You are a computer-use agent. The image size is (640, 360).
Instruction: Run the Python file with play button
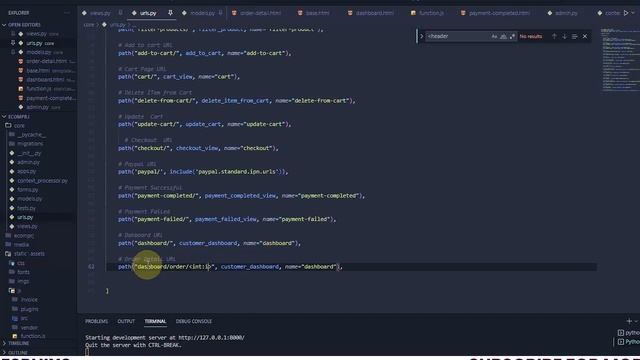[x=626, y=13]
